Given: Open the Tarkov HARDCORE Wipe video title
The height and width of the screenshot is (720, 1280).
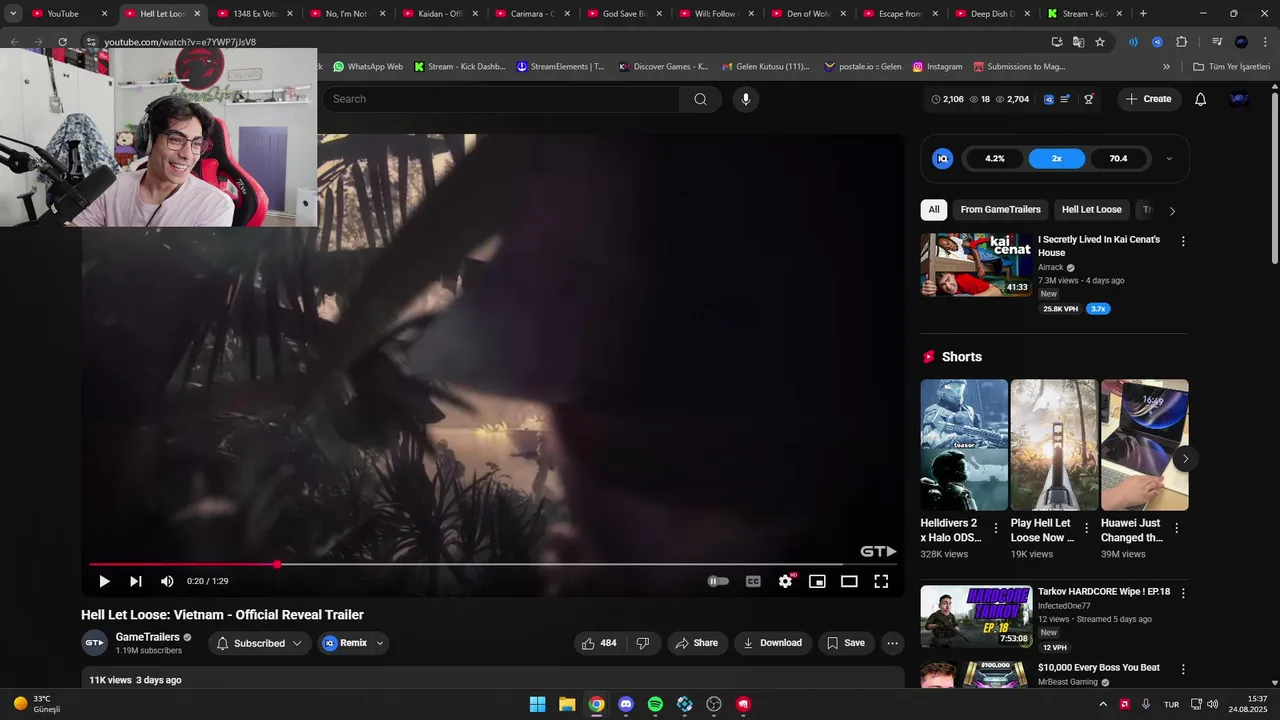Looking at the screenshot, I should (x=1104, y=592).
